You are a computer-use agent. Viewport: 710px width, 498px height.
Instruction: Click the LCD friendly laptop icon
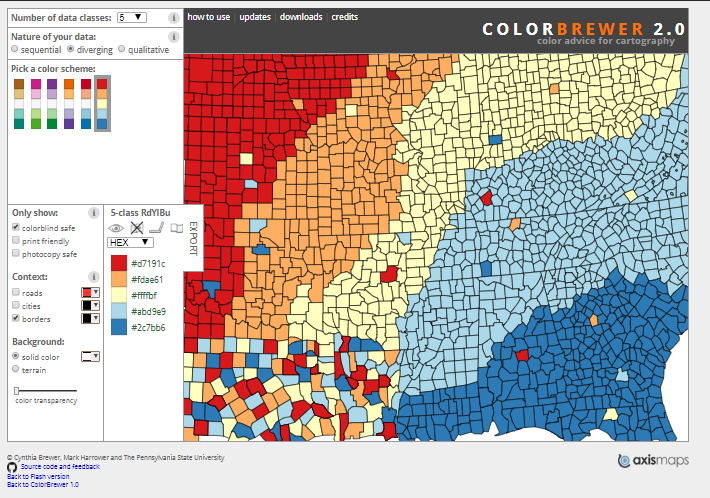pos(157,228)
